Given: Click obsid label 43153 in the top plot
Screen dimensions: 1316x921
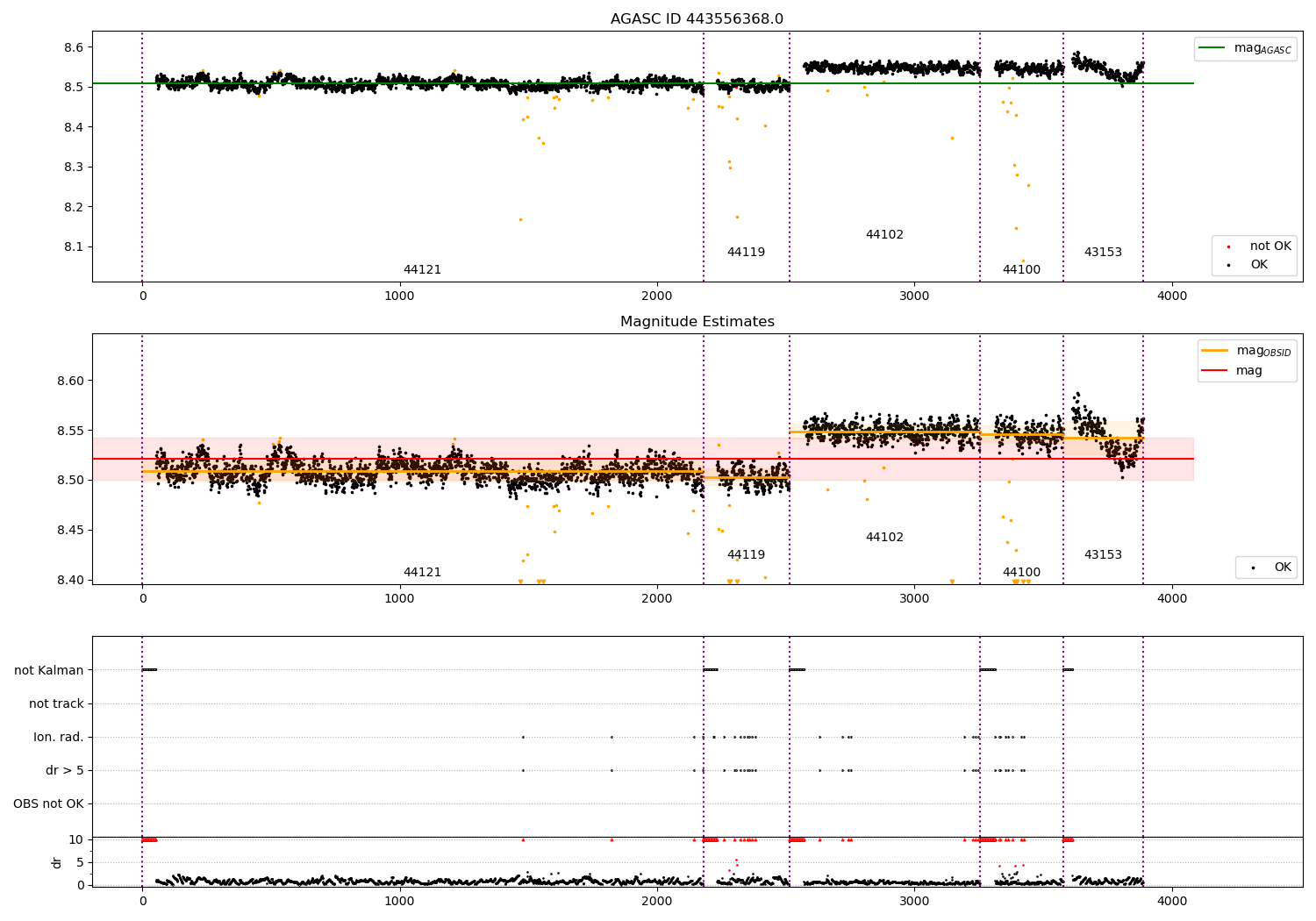Looking at the screenshot, I should (1103, 252).
